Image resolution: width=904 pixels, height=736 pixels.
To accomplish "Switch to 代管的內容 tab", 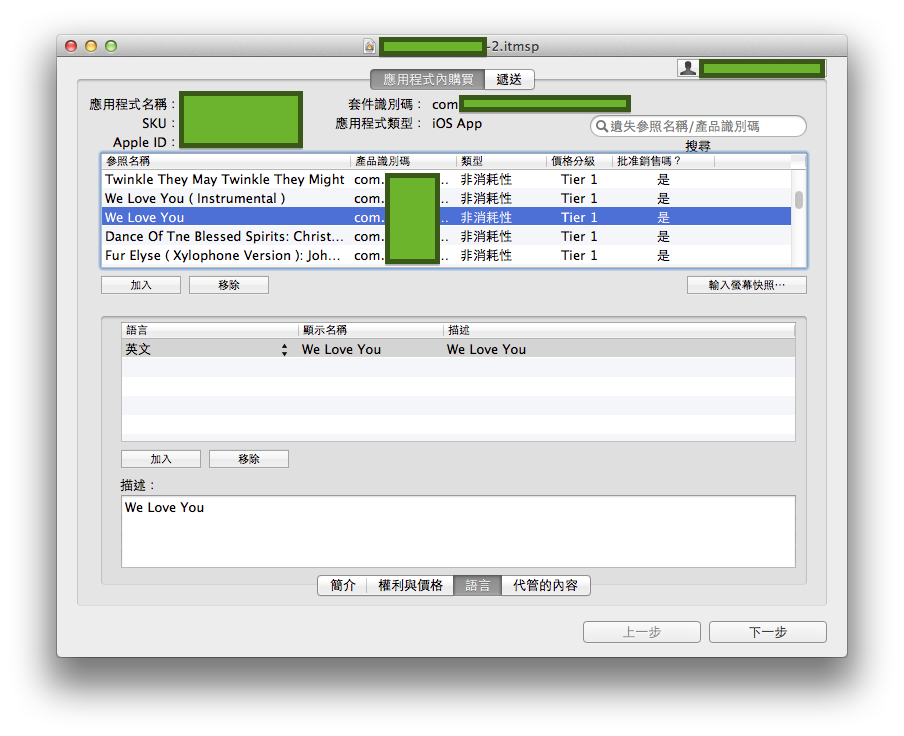I will (545, 586).
